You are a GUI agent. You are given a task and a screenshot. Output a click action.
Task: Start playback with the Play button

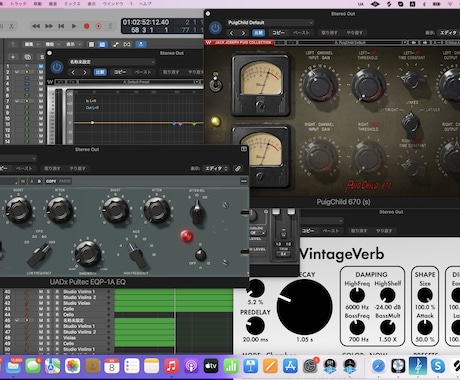(74, 26)
